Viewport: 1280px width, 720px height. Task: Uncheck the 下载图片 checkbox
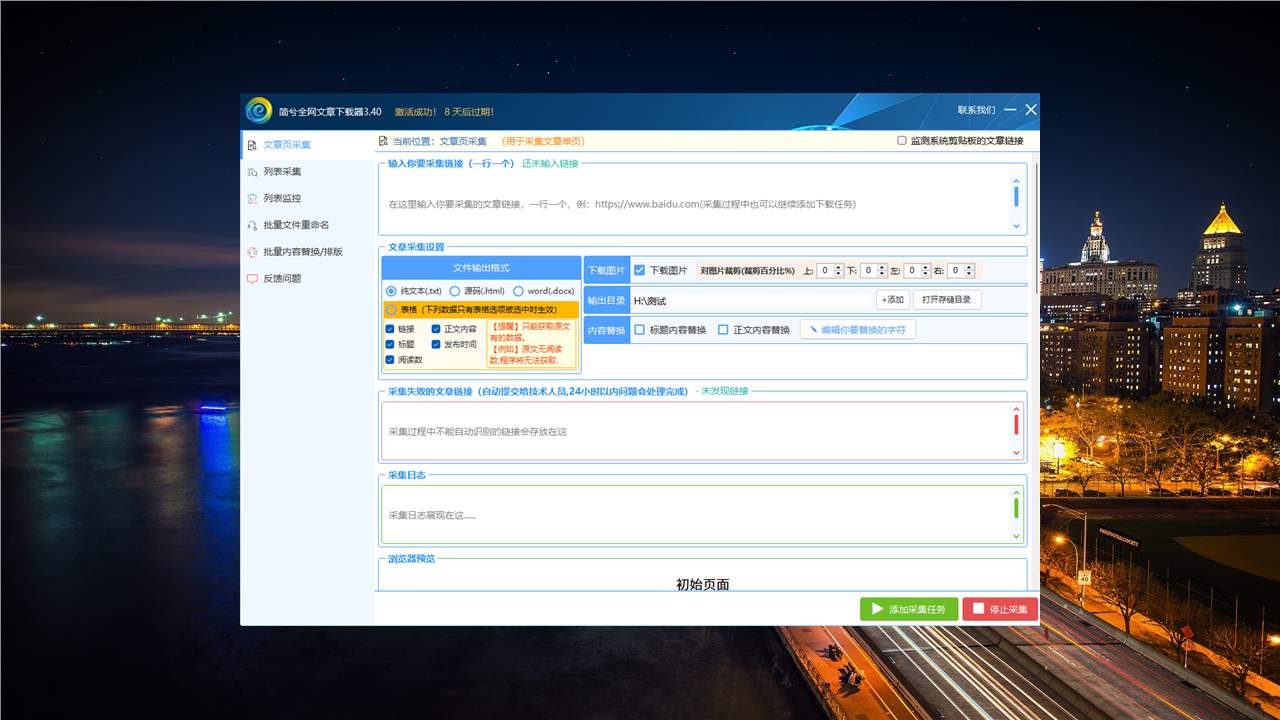point(640,270)
